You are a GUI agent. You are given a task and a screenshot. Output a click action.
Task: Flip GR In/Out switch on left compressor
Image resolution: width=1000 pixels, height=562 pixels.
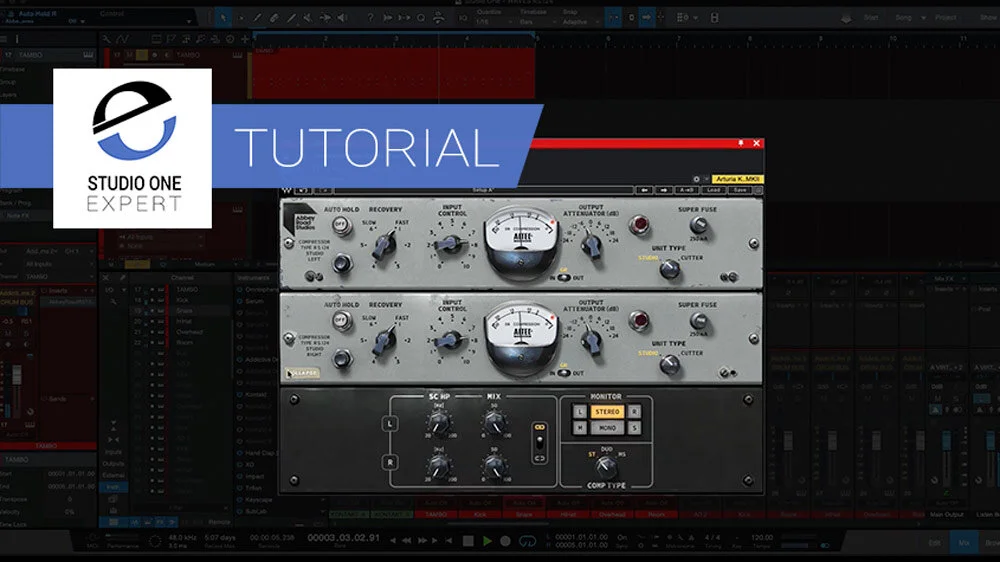563,278
